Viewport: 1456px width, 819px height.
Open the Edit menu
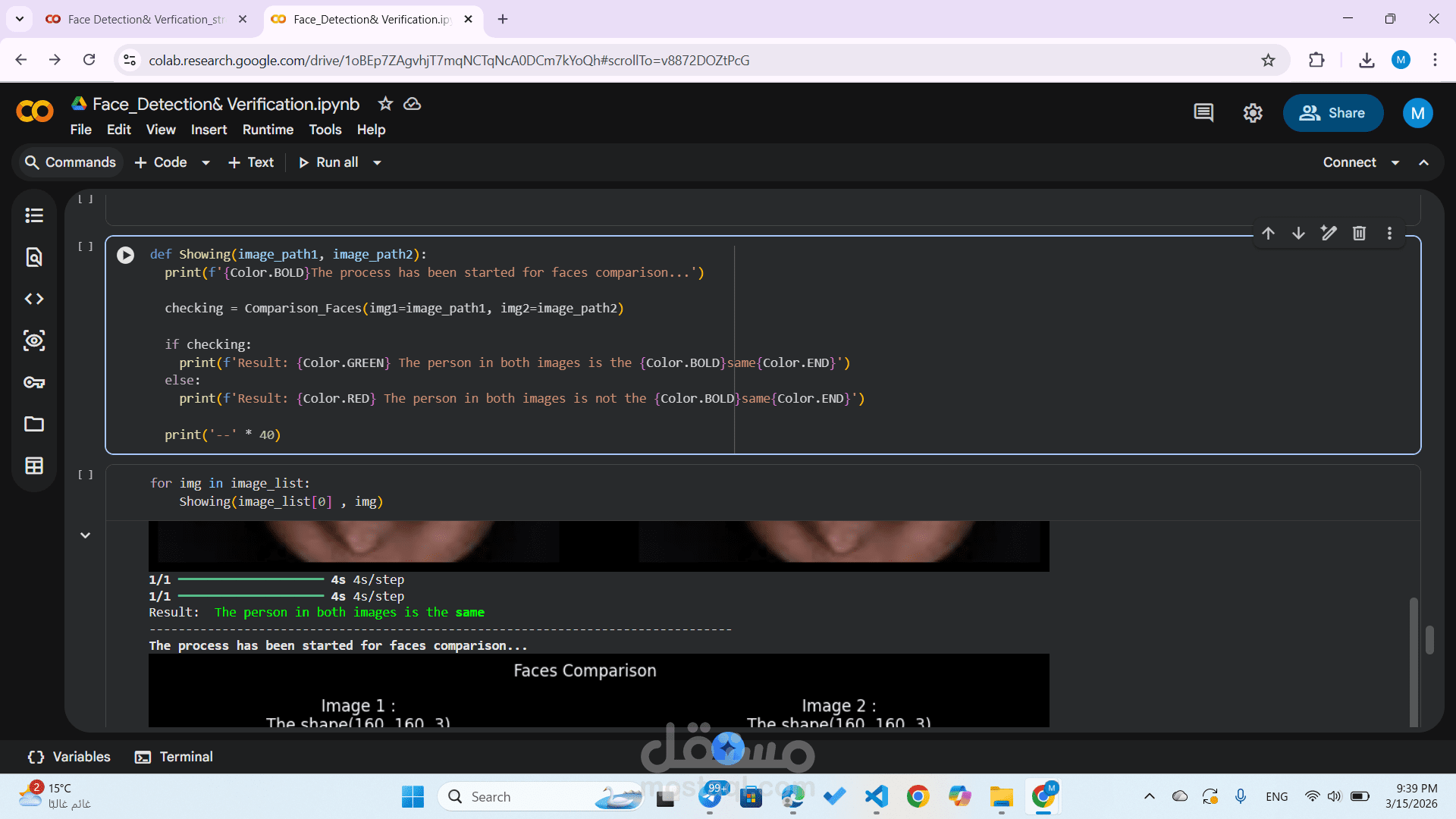[x=119, y=130]
